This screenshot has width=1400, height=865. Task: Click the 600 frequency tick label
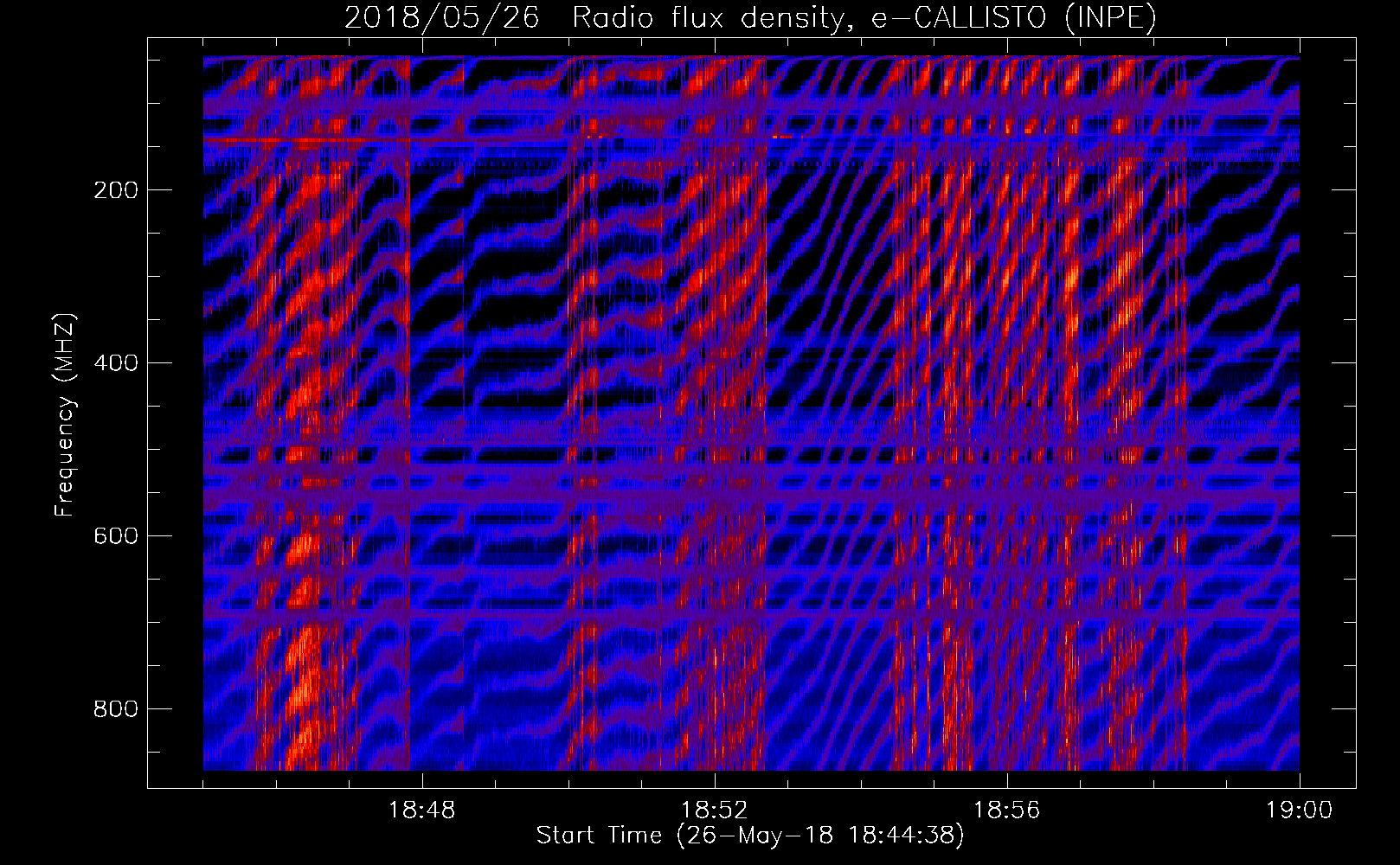tap(116, 535)
